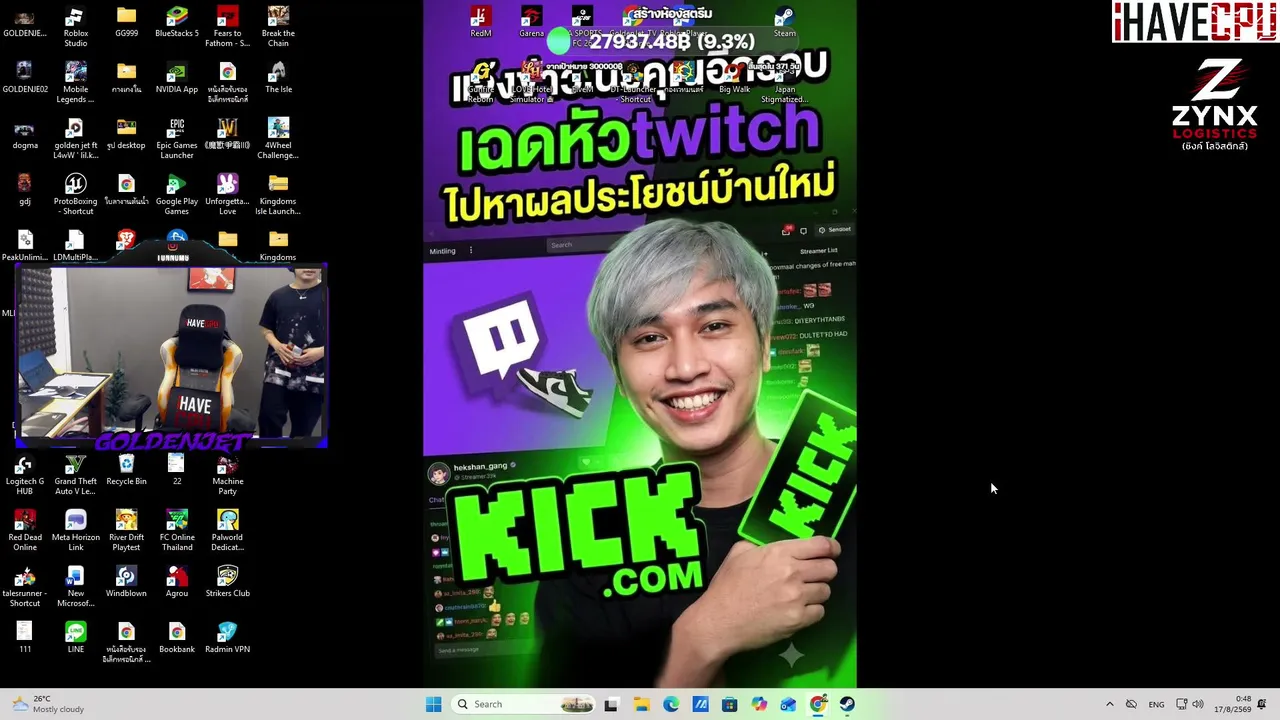Image resolution: width=1280 pixels, height=720 pixels.
Task: Select the file named 22
Action: (177, 470)
